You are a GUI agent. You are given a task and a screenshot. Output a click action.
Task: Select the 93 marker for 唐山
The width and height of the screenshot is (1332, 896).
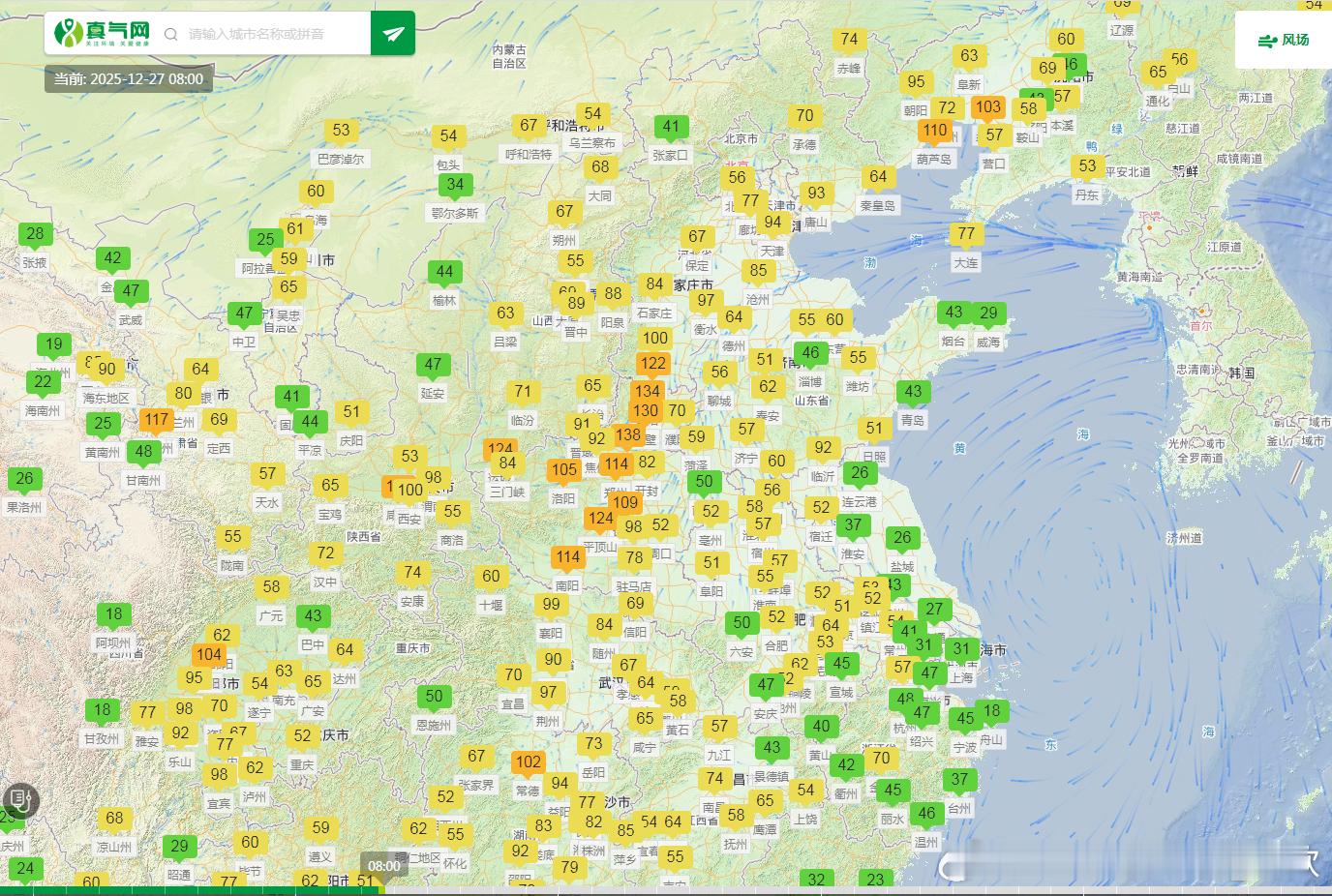816,194
